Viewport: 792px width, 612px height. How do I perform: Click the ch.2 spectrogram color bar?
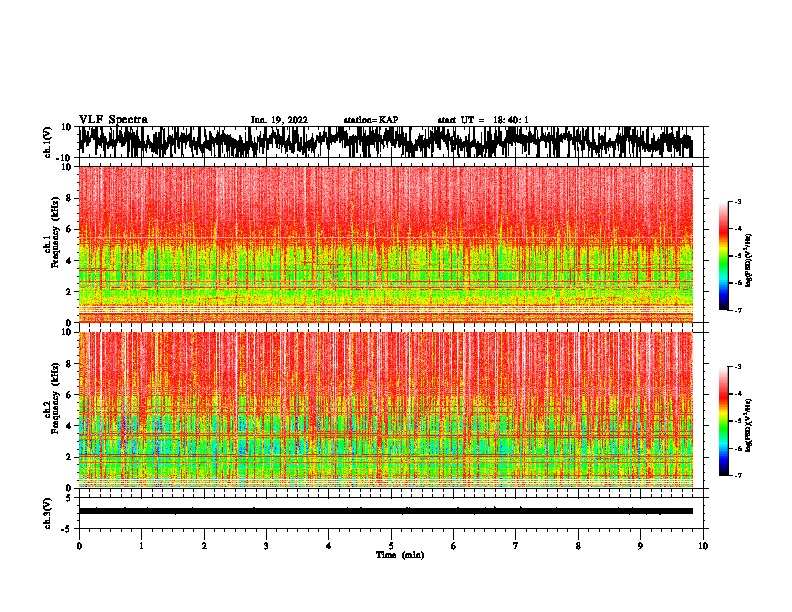pyautogui.click(x=724, y=421)
